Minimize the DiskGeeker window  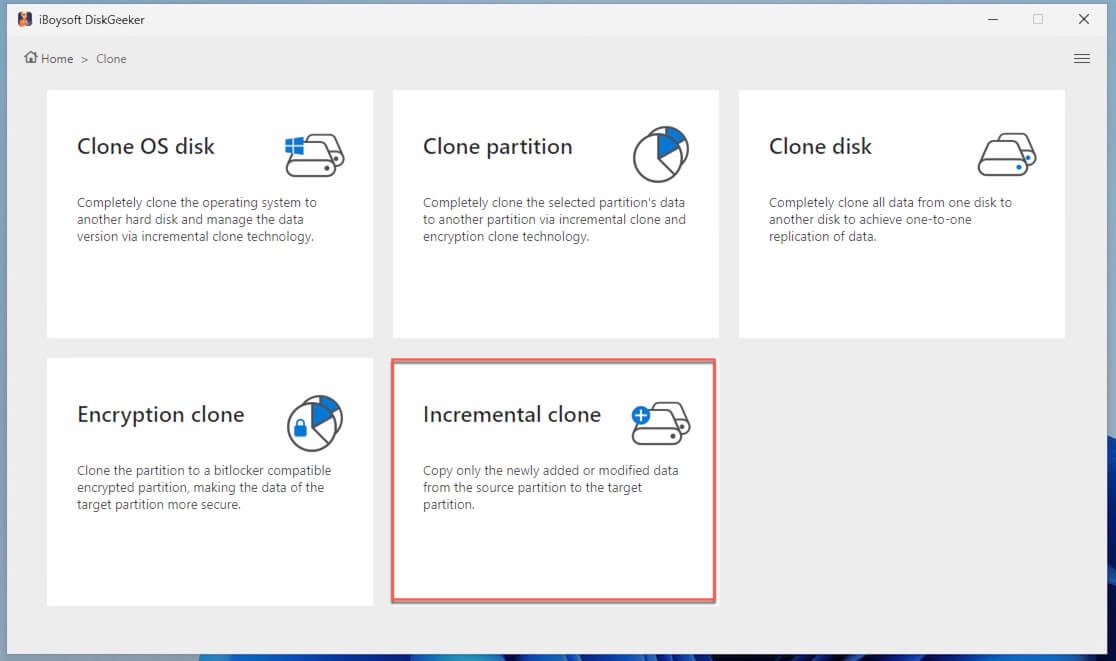tap(993, 19)
